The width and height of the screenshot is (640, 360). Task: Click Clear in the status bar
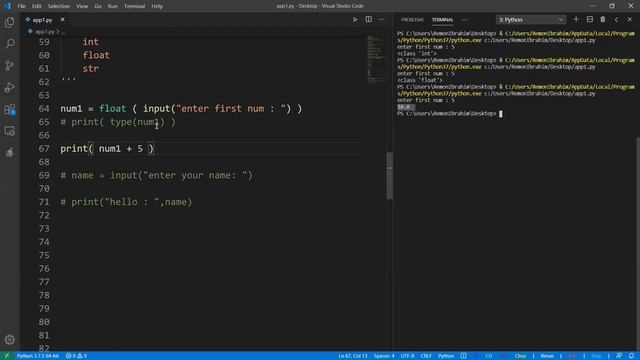[x=520, y=356]
